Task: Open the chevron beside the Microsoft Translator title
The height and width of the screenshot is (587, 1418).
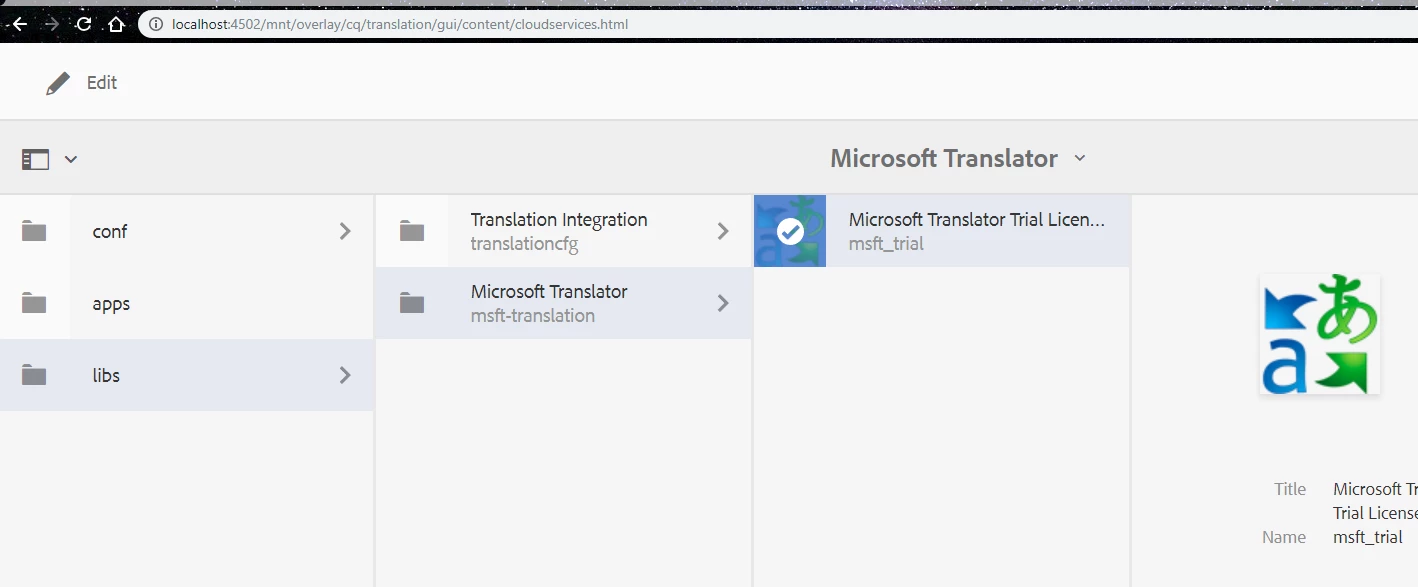Action: pyautogui.click(x=1080, y=158)
